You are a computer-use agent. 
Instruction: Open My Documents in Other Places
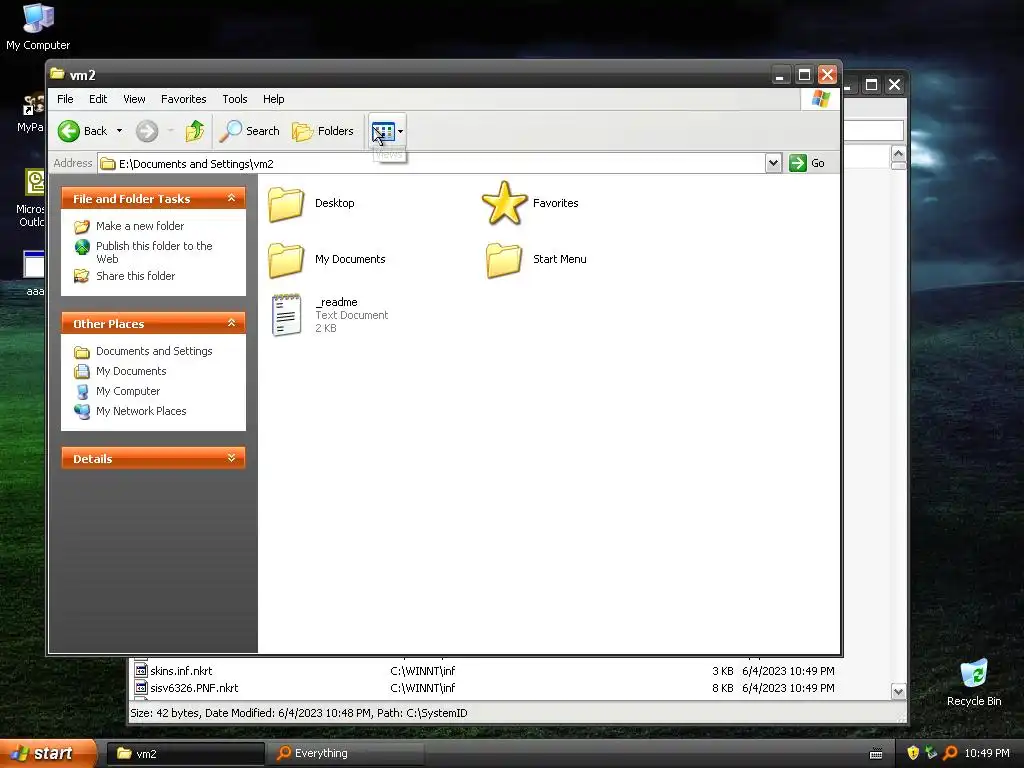coord(131,371)
